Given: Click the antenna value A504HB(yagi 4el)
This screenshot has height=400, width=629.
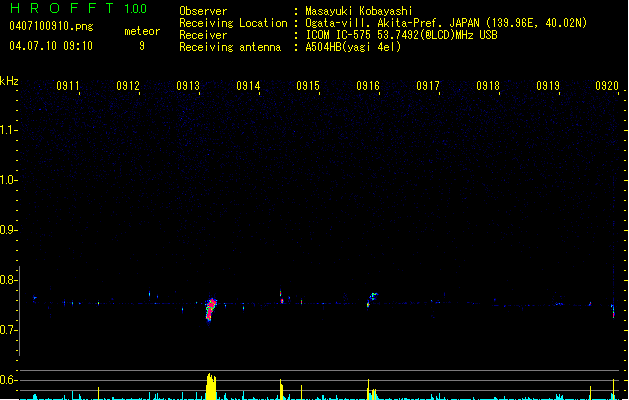Looking at the screenshot, I should (353, 47).
